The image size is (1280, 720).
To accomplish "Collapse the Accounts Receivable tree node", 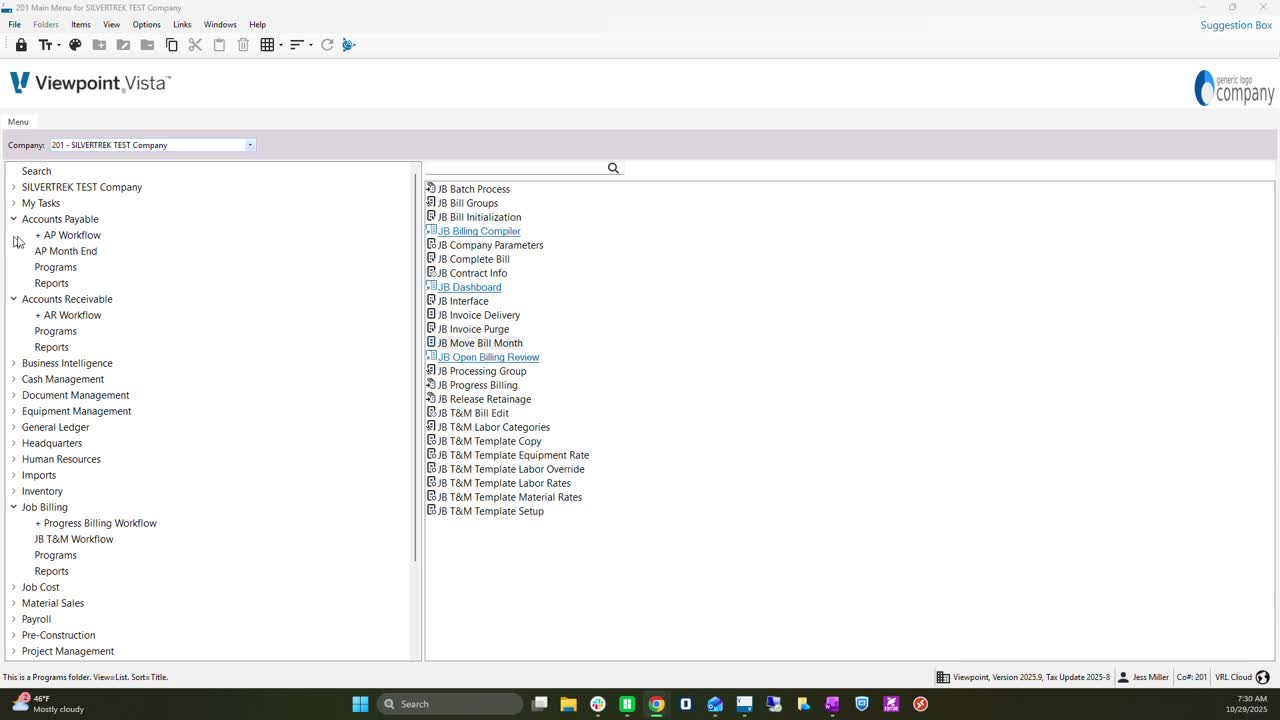I will click(14, 299).
